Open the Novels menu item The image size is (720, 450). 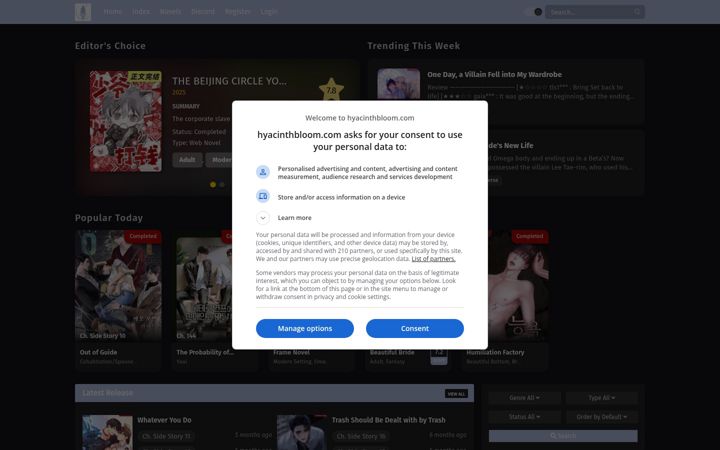(x=170, y=11)
